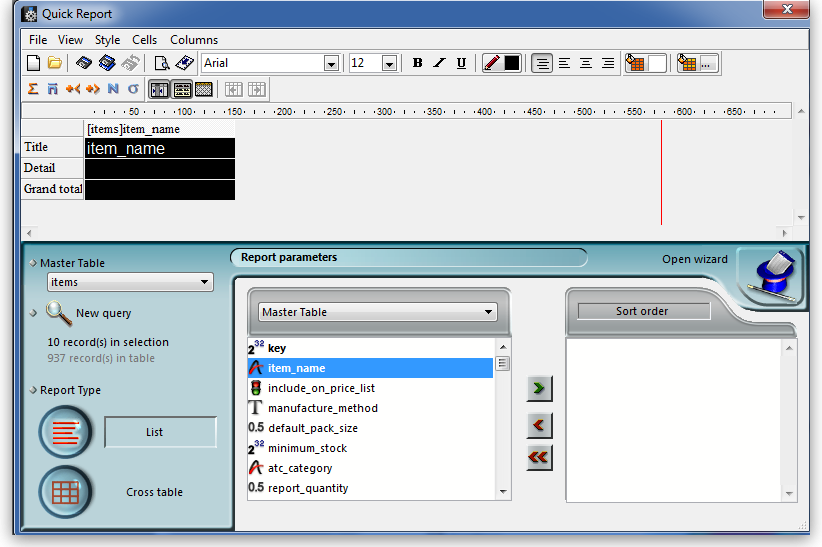Image resolution: width=822 pixels, height=547 pixels.
Task: Click the green arrow to add sort field
Action: 539,388
